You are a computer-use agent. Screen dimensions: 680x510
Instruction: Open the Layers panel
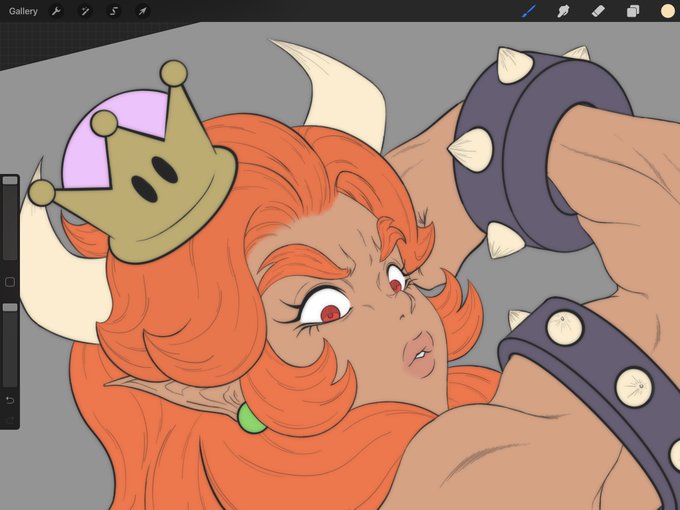633,11
